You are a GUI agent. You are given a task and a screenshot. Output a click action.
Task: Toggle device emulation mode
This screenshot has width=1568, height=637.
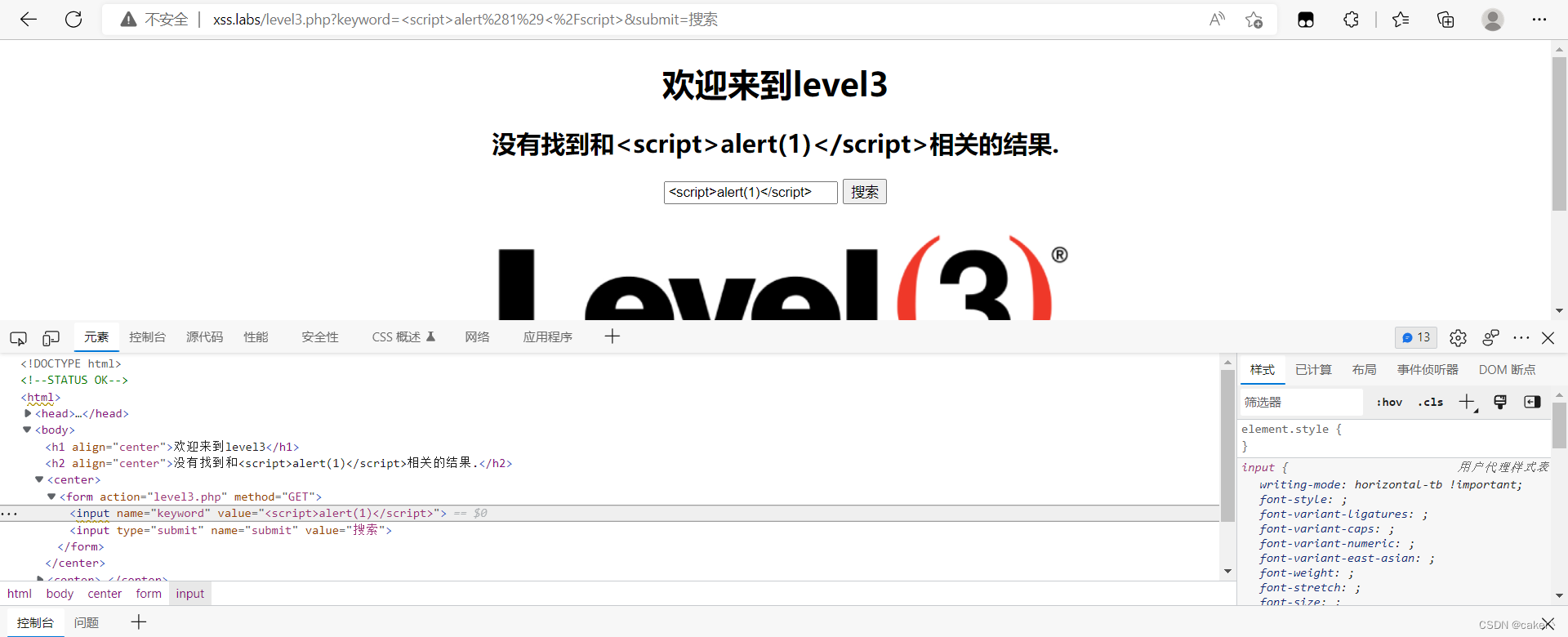51,337
